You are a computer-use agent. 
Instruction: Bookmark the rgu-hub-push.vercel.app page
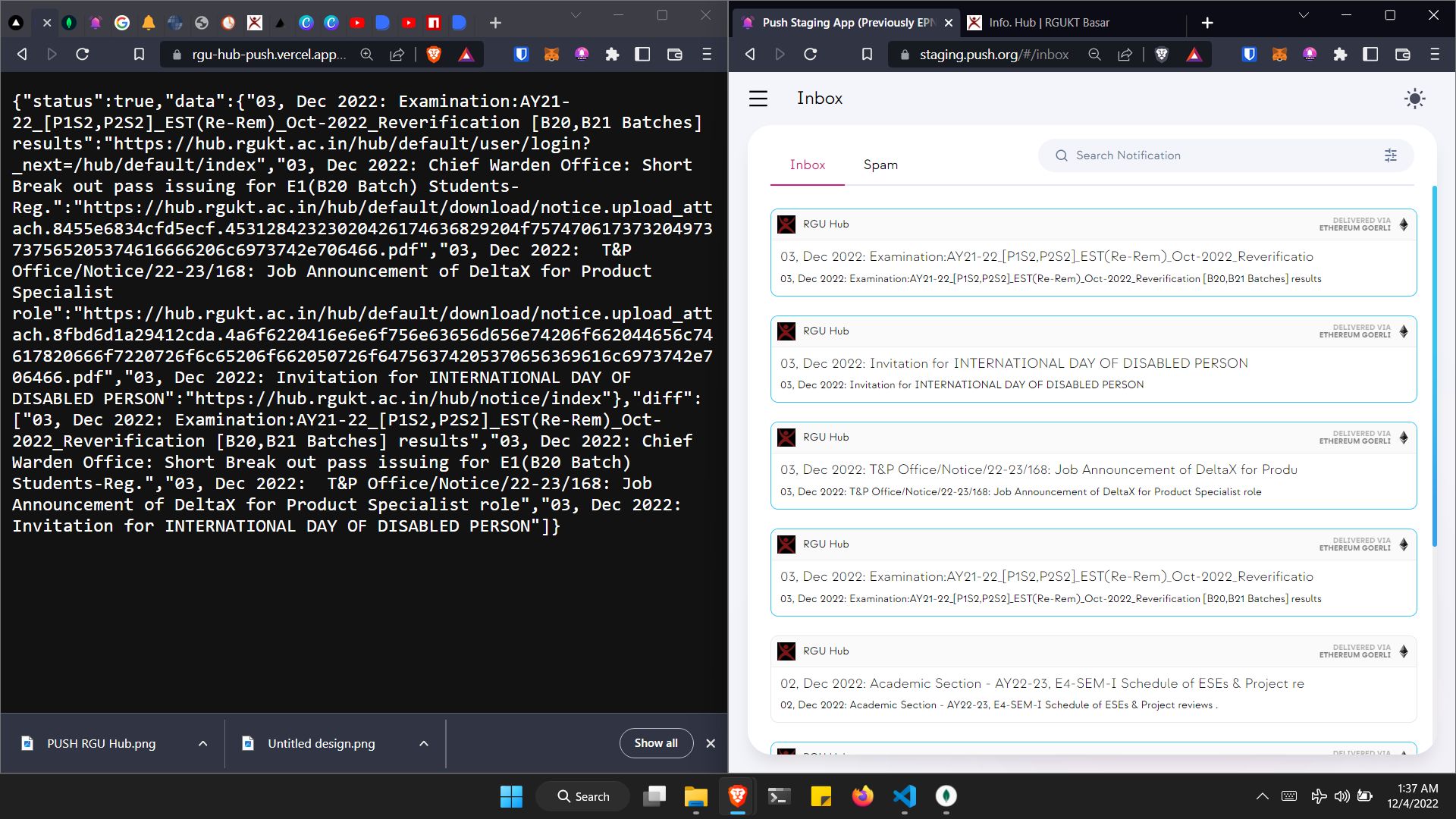pyautogui.click(x=139, y=54)
